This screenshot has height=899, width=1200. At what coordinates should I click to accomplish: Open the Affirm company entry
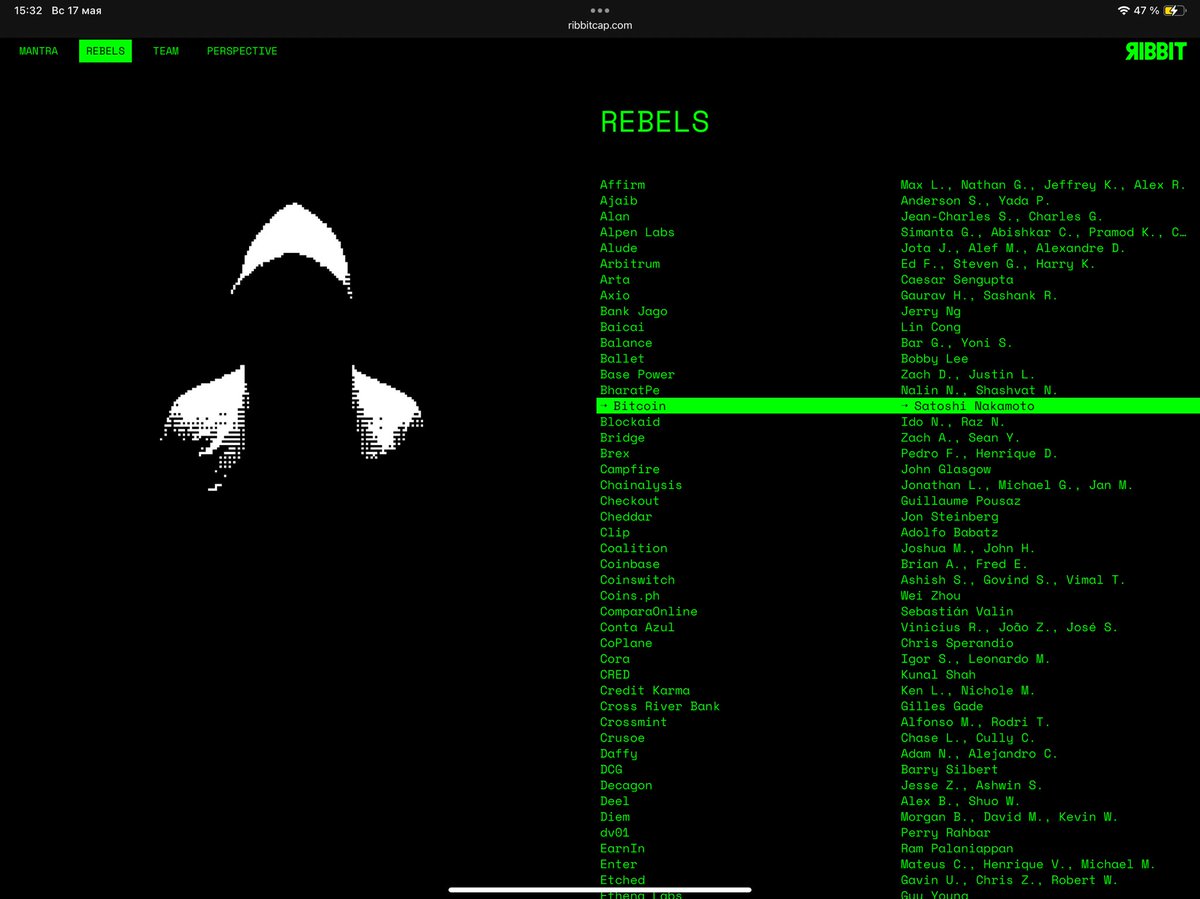coord(622,185)
